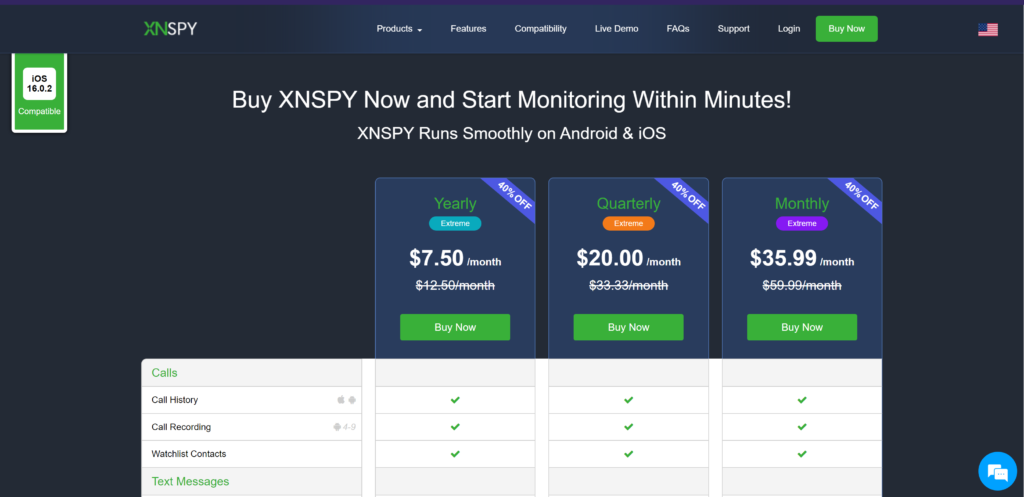Screen dimensions: 1024x497
Task: Click Yearly checkmark for Call Recording
Action: (455, 427)
